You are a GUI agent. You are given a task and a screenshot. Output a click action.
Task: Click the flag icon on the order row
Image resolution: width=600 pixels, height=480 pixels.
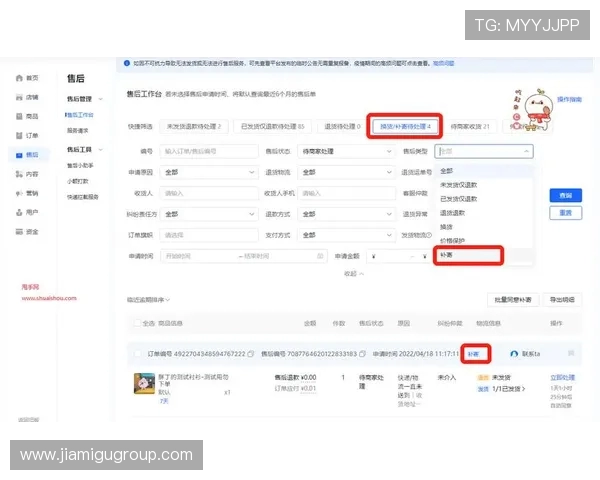571,353
